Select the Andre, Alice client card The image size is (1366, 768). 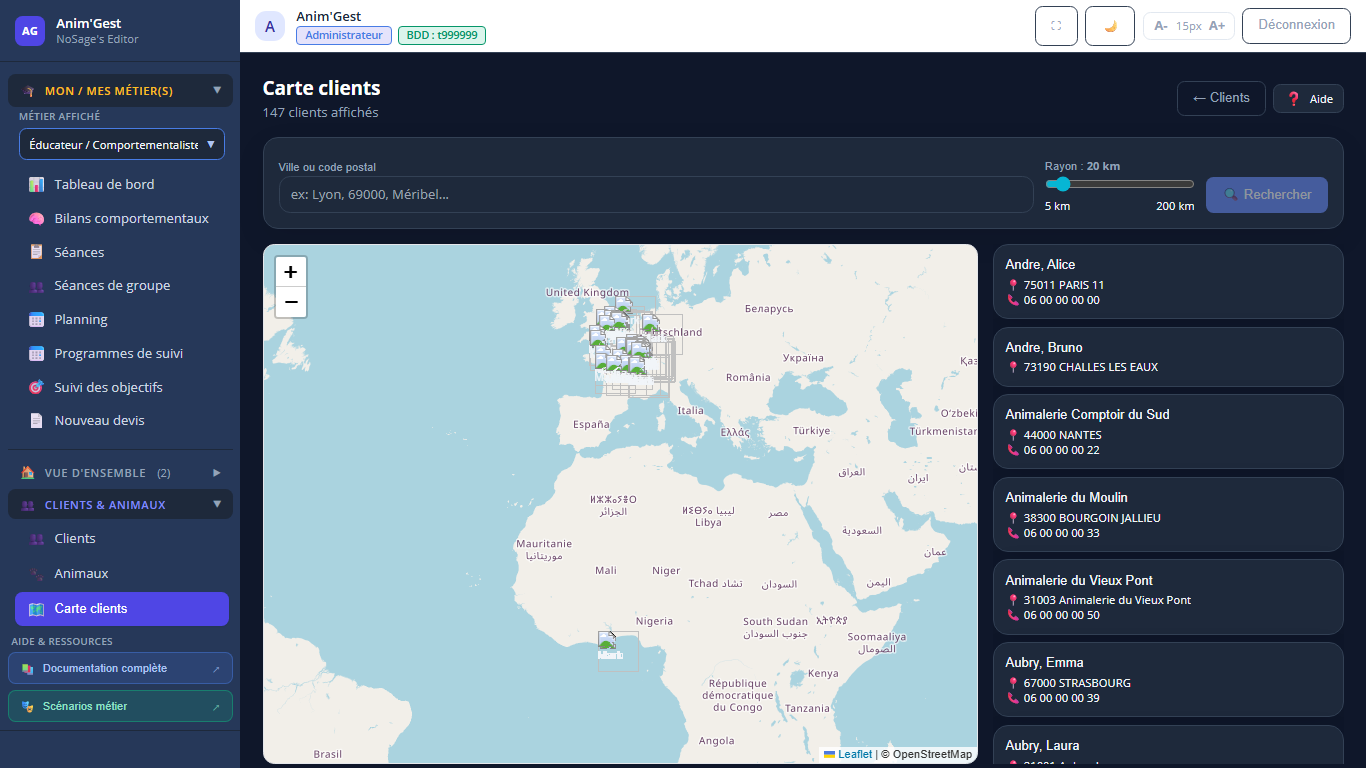pos(1168,282)
